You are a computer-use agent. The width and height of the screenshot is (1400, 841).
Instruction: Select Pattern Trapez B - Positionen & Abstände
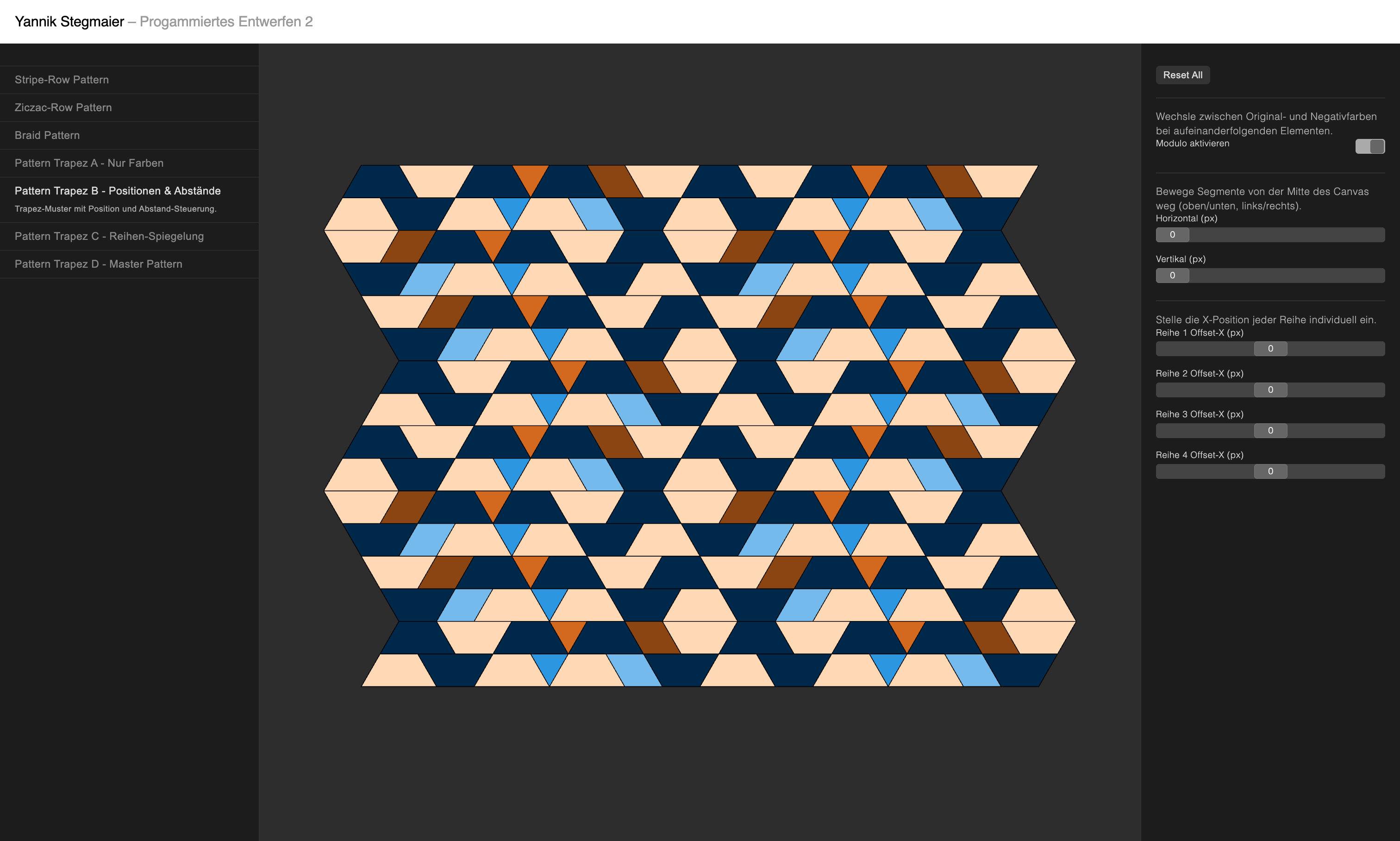tap(117, 191)
